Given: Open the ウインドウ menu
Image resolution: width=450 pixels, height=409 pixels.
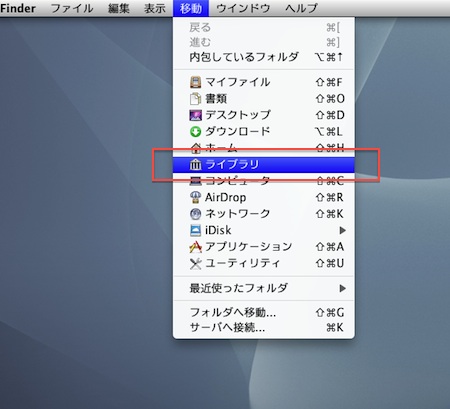Looking at the screenshot, I should [243, 8].
